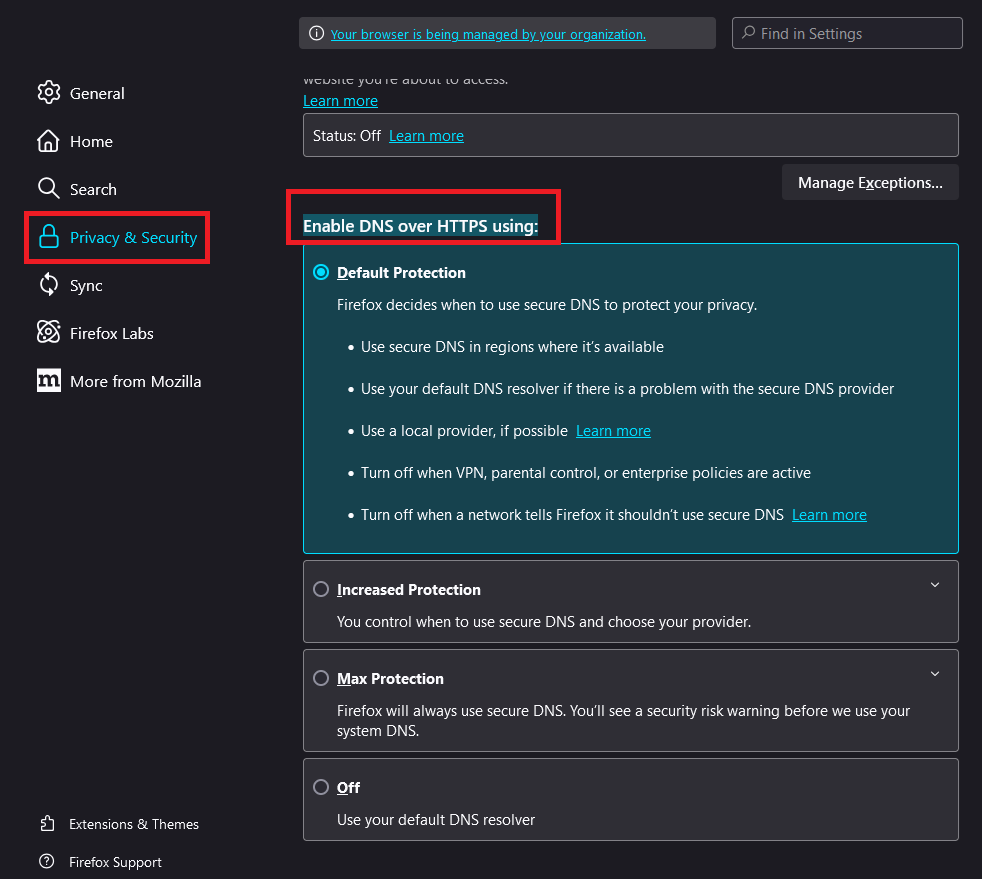Click Learn more after 'local provider, if possible'
The width and height of the screenshot is (982, 879).
click(613, 431)
